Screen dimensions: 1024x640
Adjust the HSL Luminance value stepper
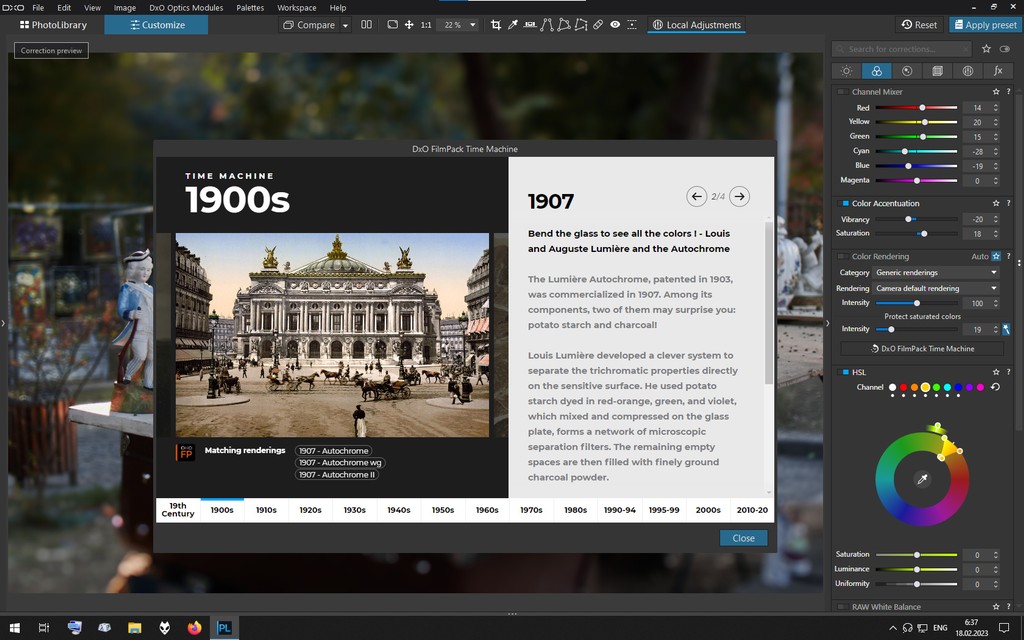pos(996,569)
